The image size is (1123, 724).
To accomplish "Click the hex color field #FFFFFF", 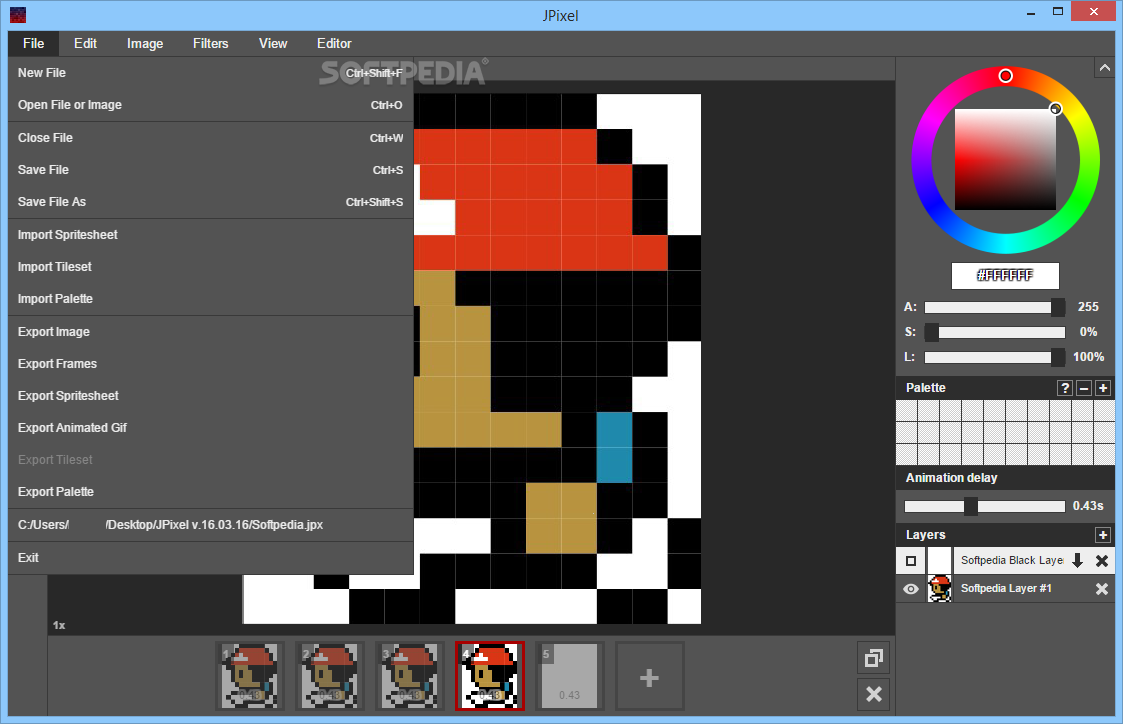I will tap(1005, 276).
